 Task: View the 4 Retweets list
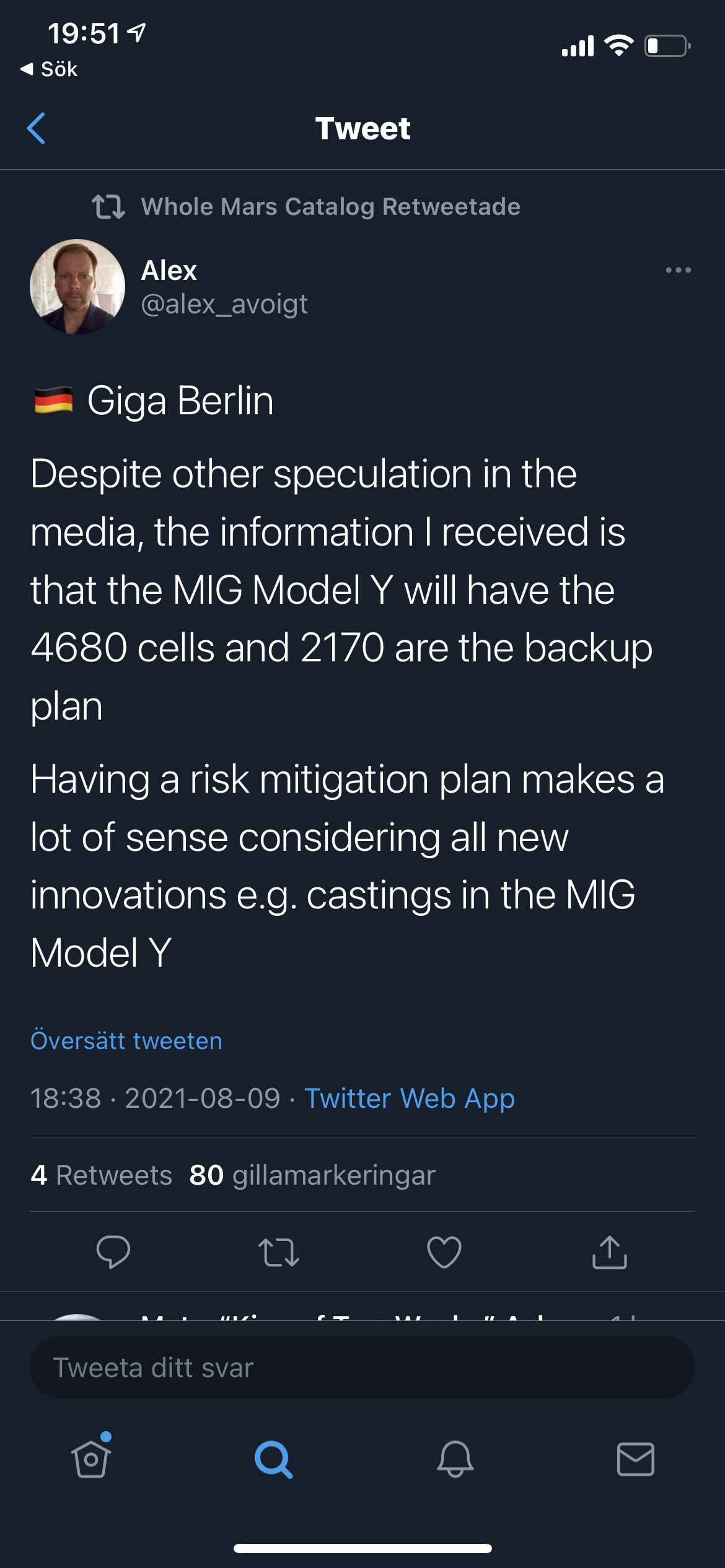tap(102, 1175)
